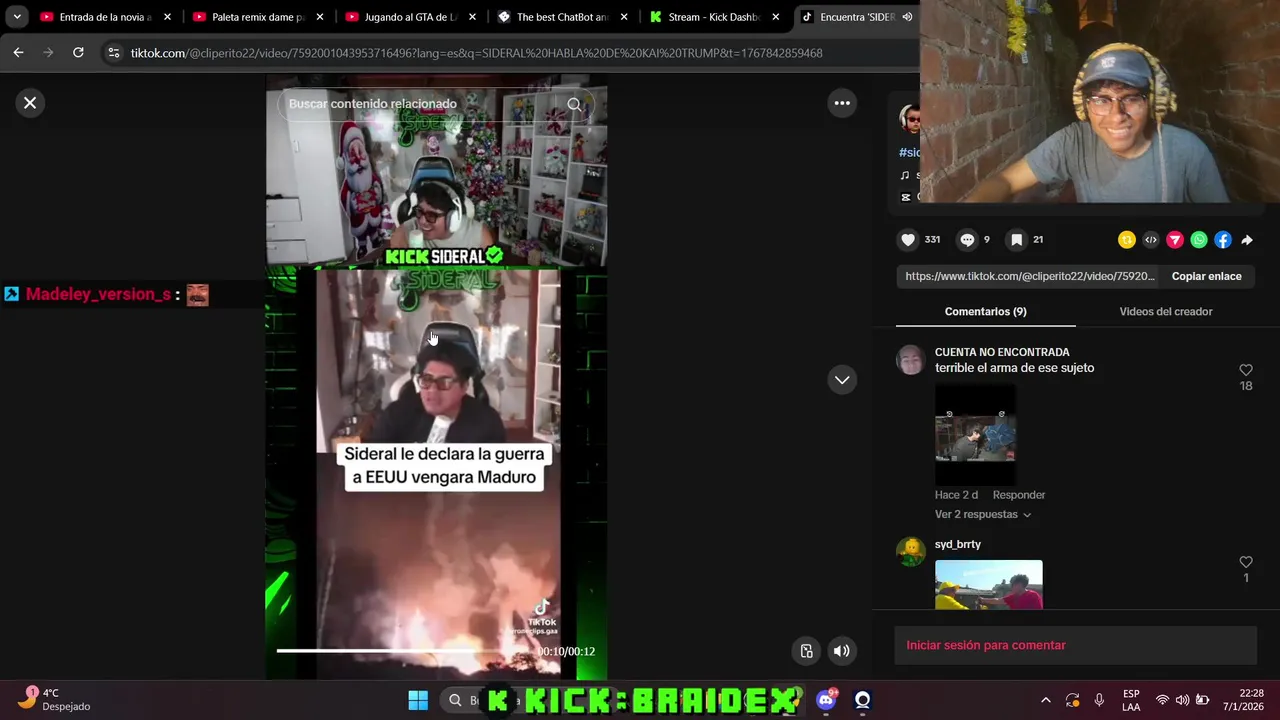
Task: Close the Paleta remix tab
Action: click(319, 17)
